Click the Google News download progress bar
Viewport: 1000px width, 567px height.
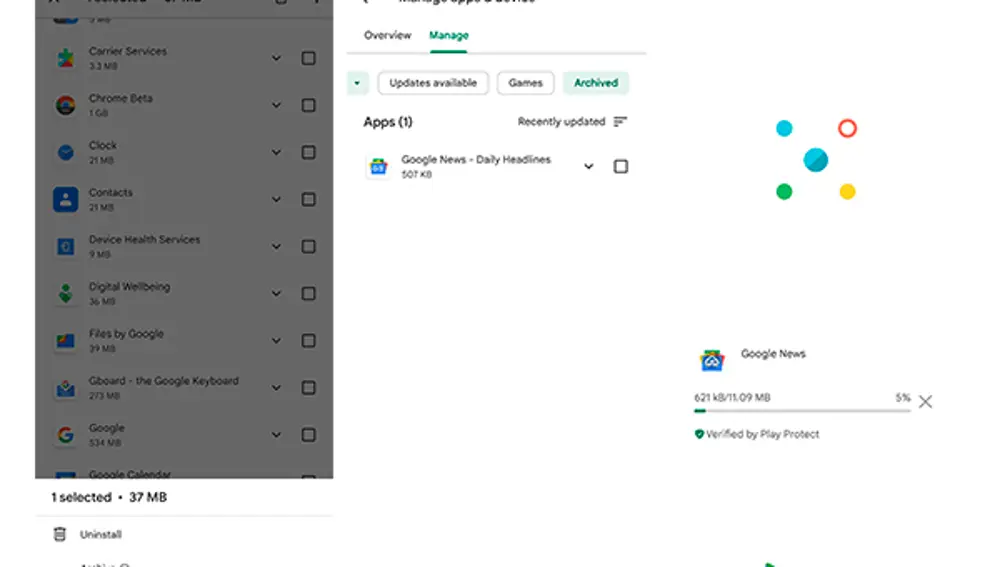(802, 411)
